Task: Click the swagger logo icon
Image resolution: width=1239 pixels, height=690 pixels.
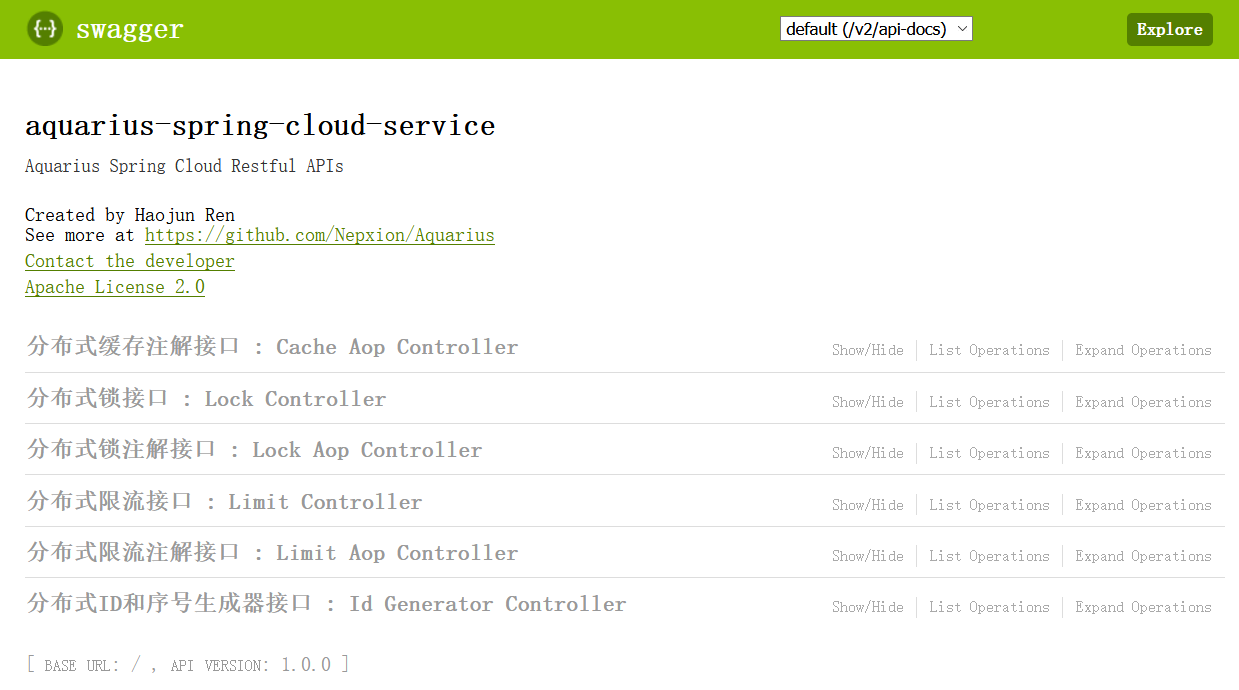Action: coord(44,29)
